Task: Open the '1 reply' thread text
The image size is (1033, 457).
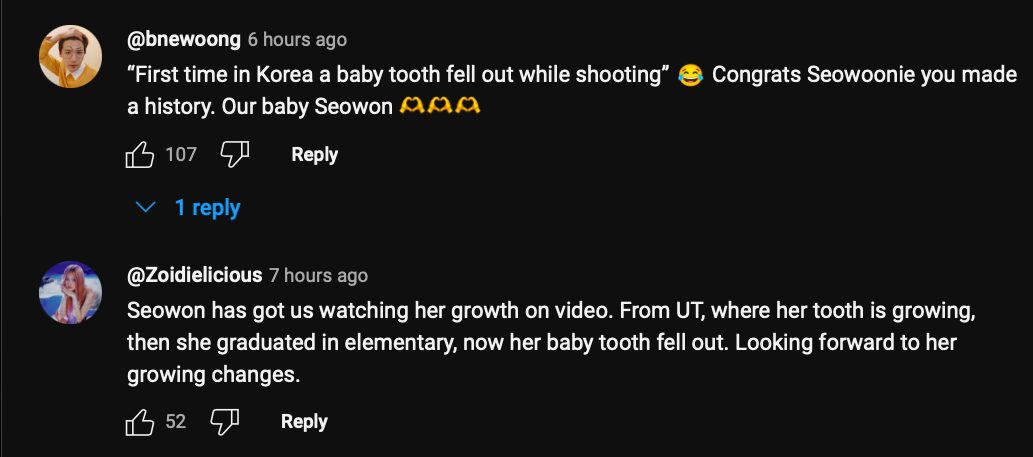Action: click(207, 207)
